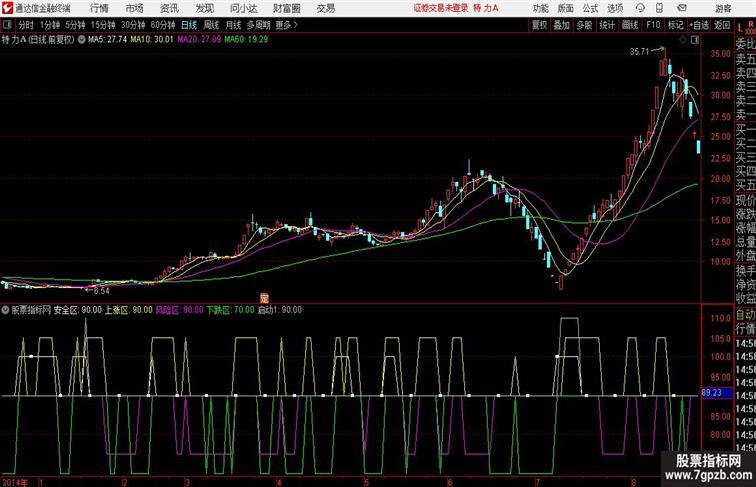Click the diamond icon atop main chart
The width and height of the screenshot is (756, 487).
pos(683,40)
